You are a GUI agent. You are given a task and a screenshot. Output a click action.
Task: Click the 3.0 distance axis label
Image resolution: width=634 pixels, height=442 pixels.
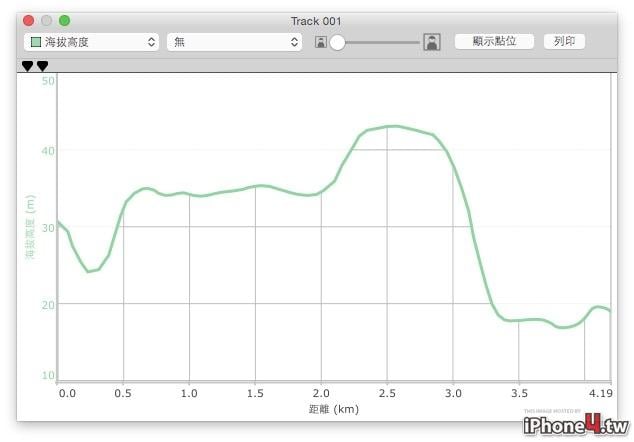point(453,393)
